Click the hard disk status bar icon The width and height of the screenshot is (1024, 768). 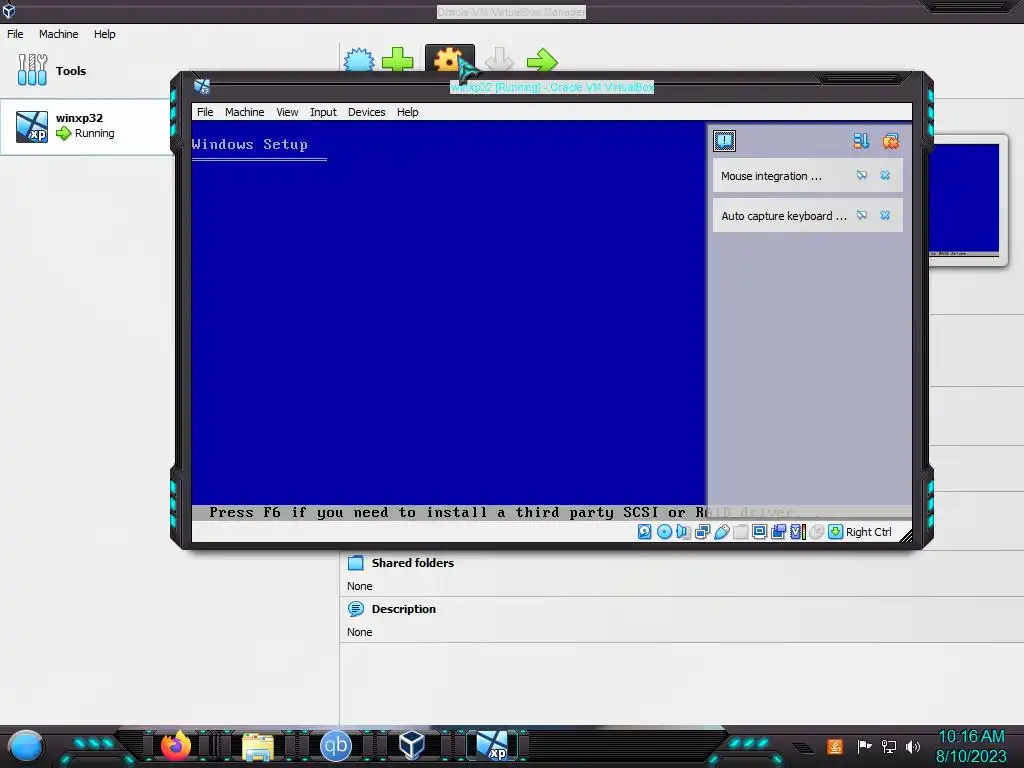click(645, 532)
